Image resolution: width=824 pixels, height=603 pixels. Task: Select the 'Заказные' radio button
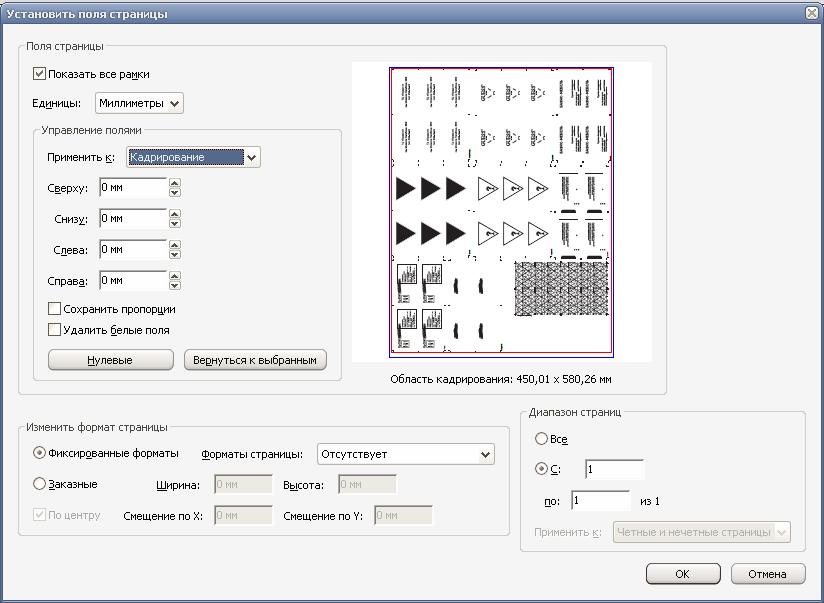pyautogui.click(x=39, y=484)
